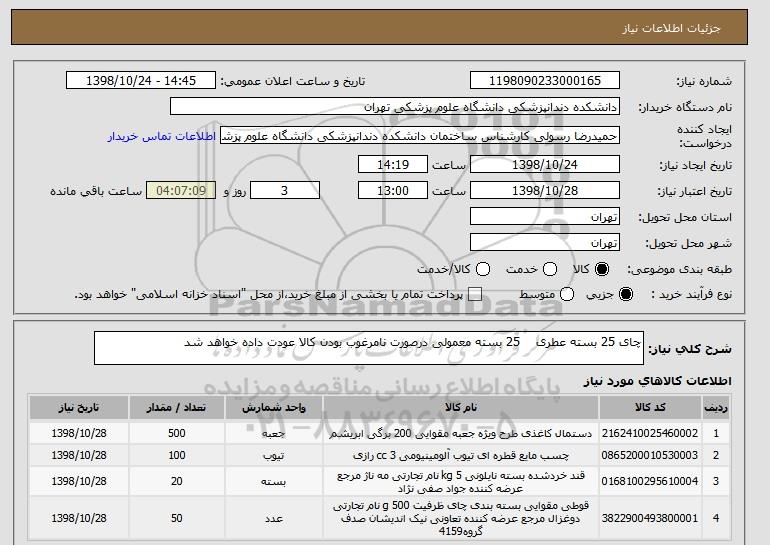The width and height of the screenshot is (770, 545).
Task: Click the ایجاد کننده درخواست field
Action: click(x=420, y=136)
